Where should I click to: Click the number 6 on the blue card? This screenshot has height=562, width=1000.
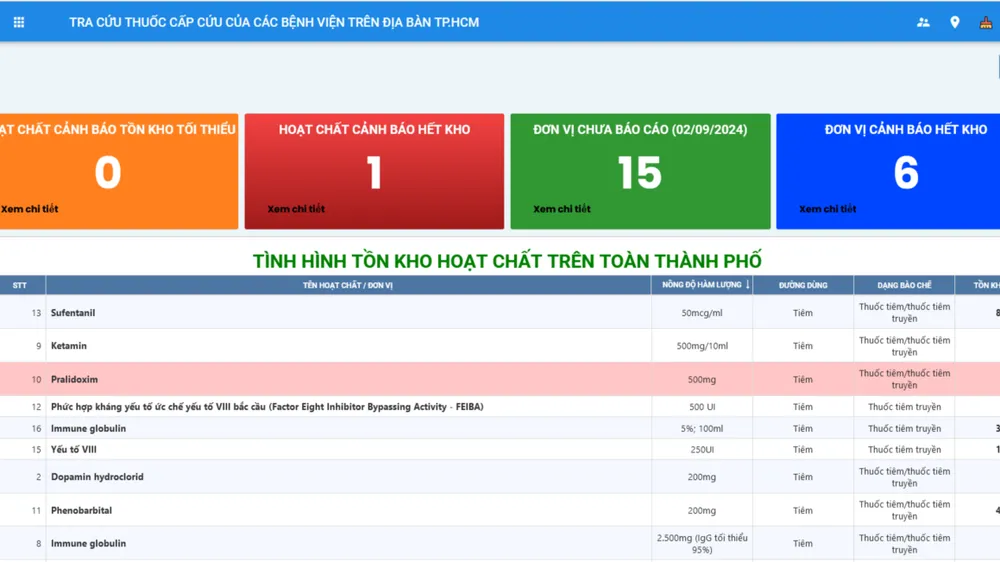tap(906, 173)
